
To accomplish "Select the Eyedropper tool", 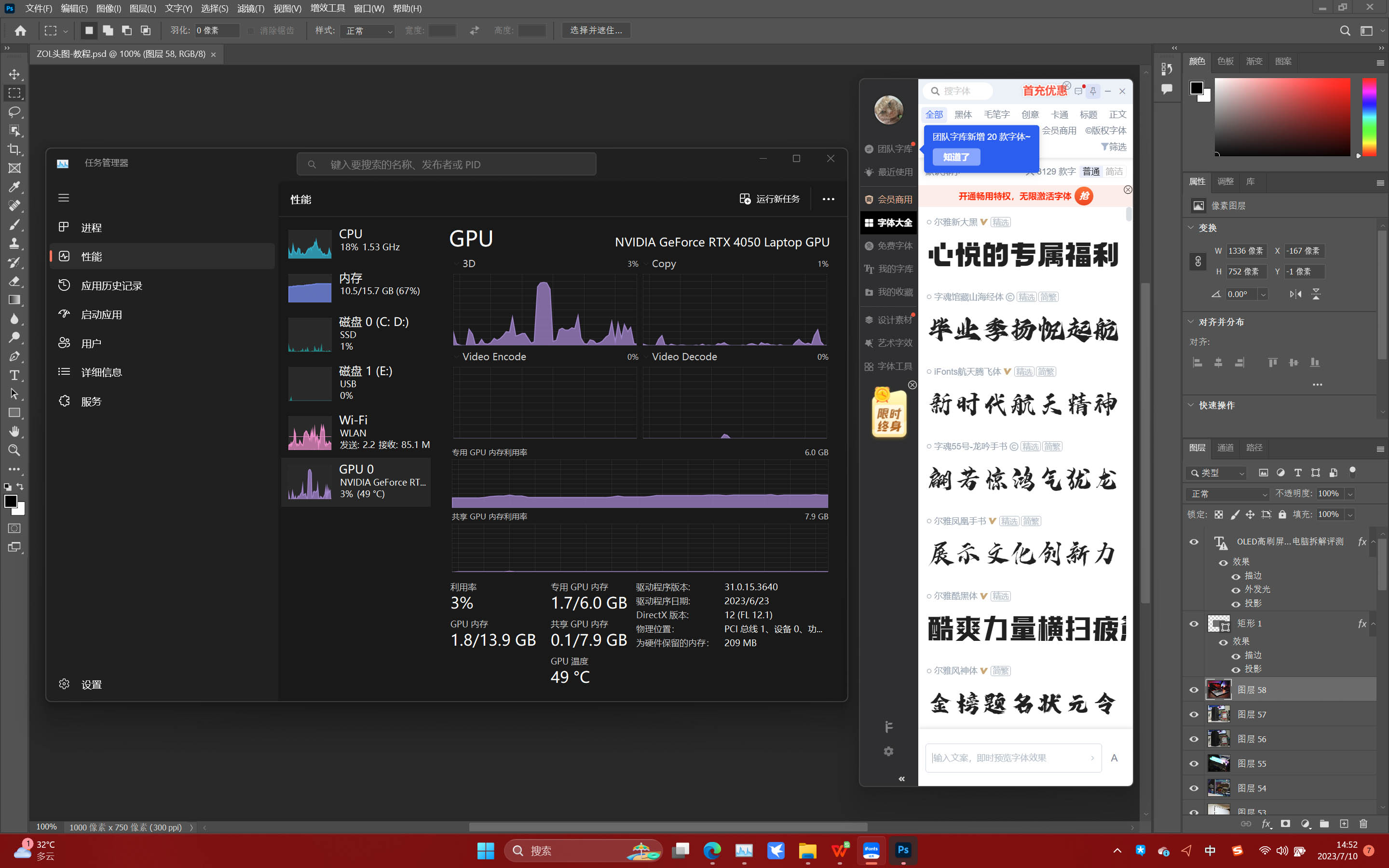I will click(14, 187).
